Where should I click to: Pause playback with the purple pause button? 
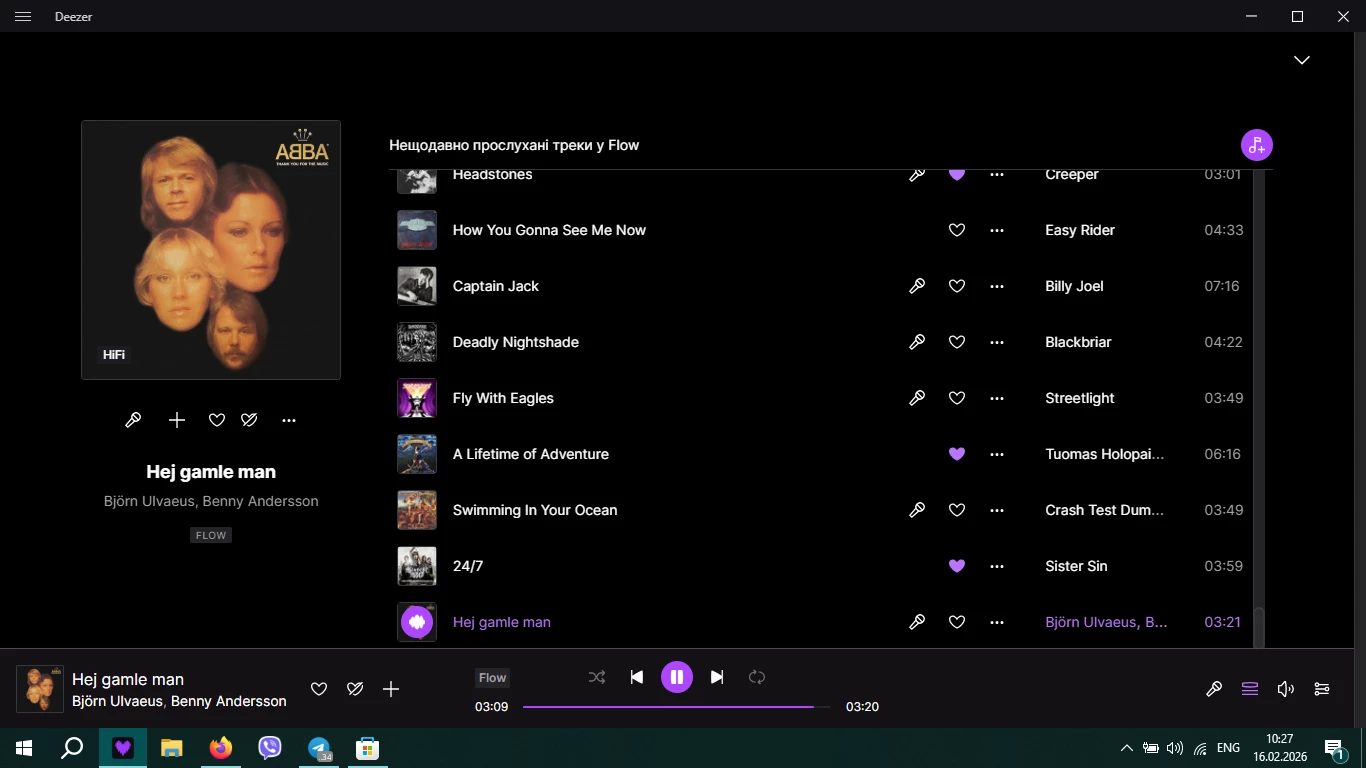click(x=677, y=677)
